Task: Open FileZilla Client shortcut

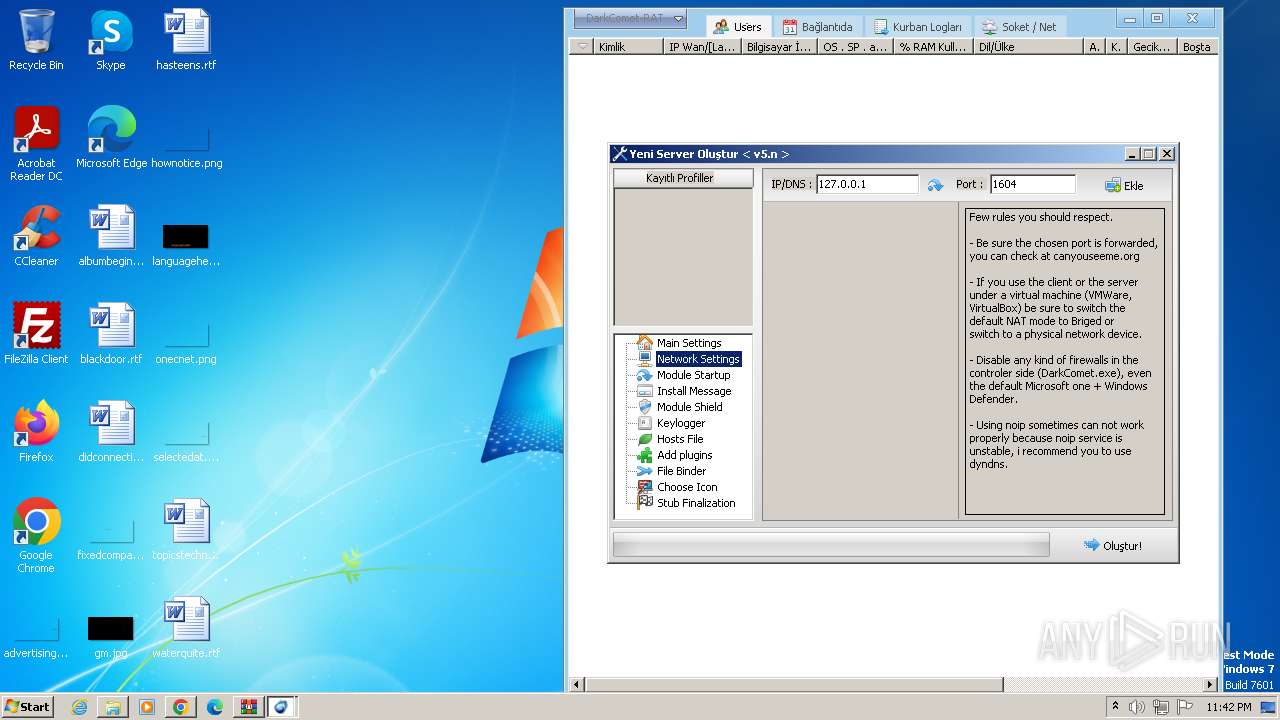Action: (36, 335)
